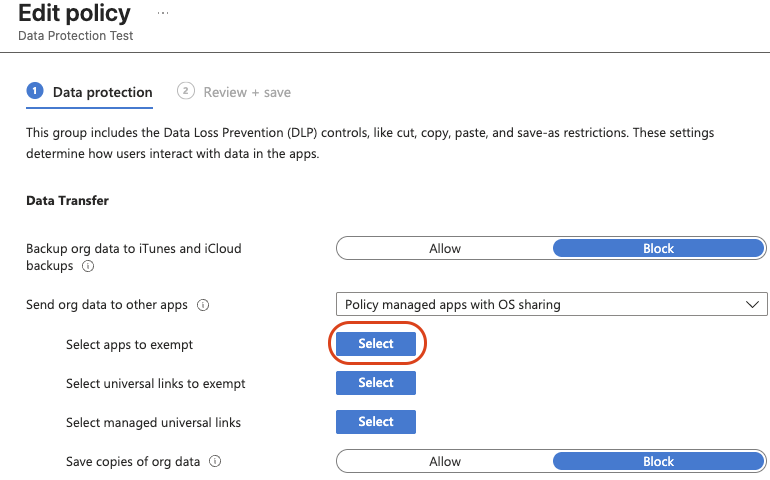Click the Data Transfer section heading

pyautogui.click(x=67, y=201)
